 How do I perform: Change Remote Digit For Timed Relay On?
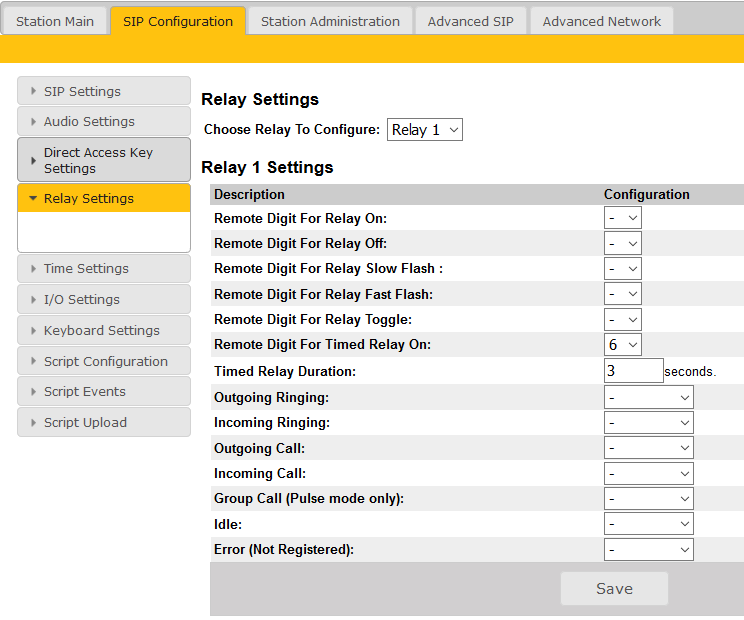point(622,345)
